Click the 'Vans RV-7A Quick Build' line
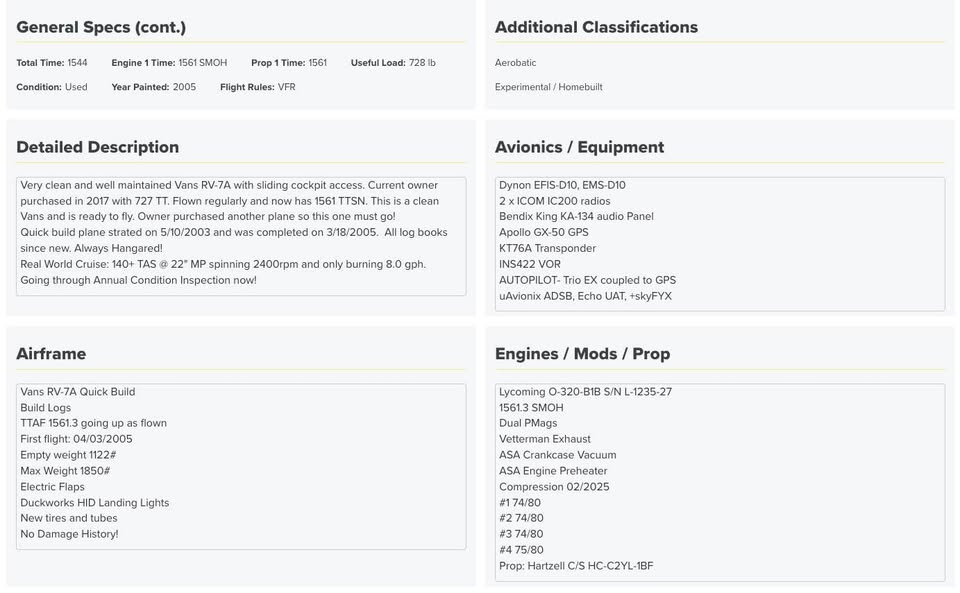 [78, 392]
